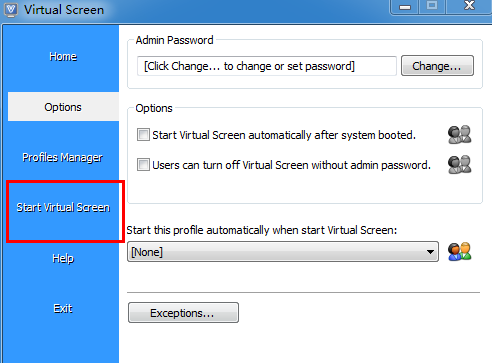The height and width of the screenshot is (363, 492).
Task: Close the Virtual Screen window
Action: [469, 6]
